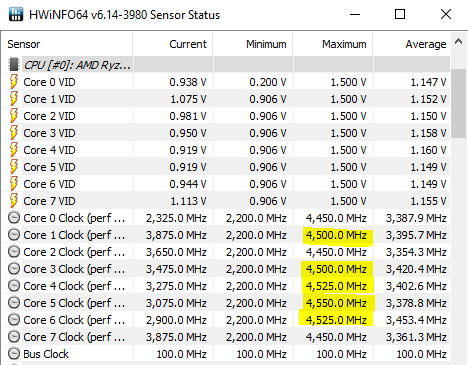Click the clock icon for Bus Clock
This screenshot has height=365, width=468.
point(14,354)
